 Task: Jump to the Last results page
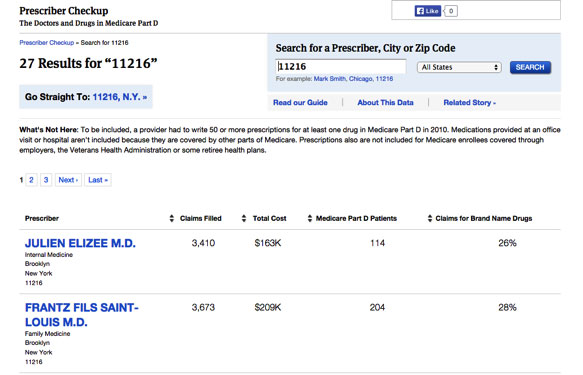coord(98,180)
